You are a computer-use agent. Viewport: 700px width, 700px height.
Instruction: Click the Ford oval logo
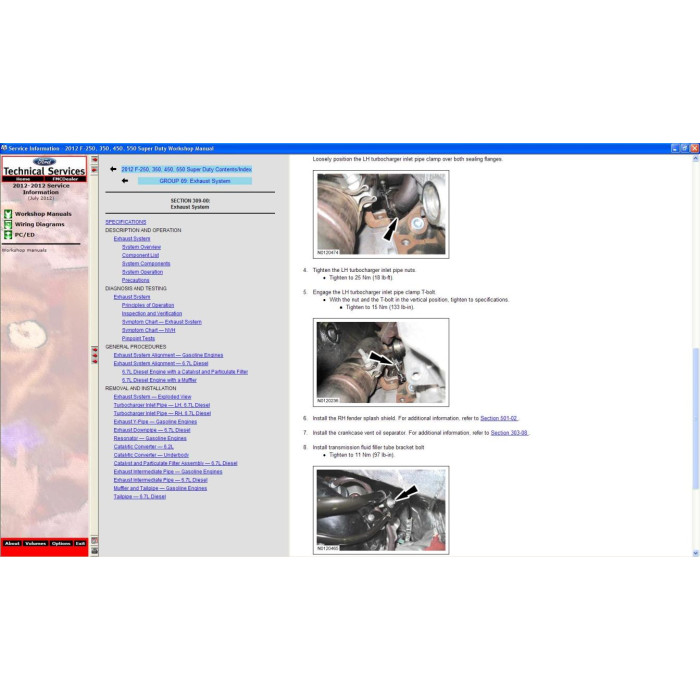coord(44,162)
